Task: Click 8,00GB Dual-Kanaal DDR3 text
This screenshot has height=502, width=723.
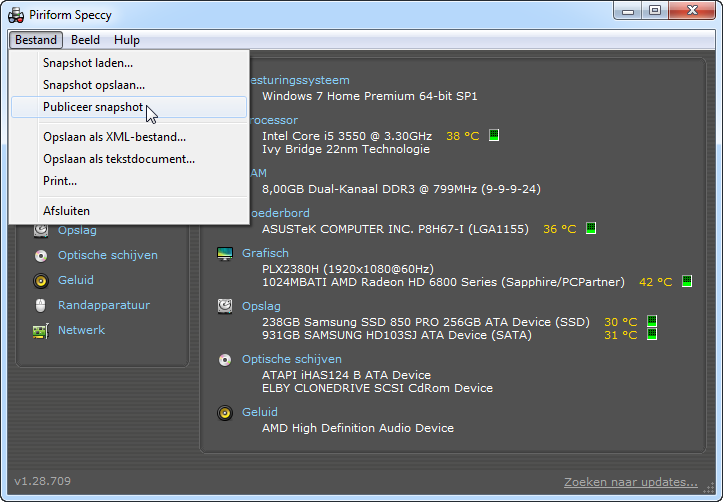Action: [401, 189]
